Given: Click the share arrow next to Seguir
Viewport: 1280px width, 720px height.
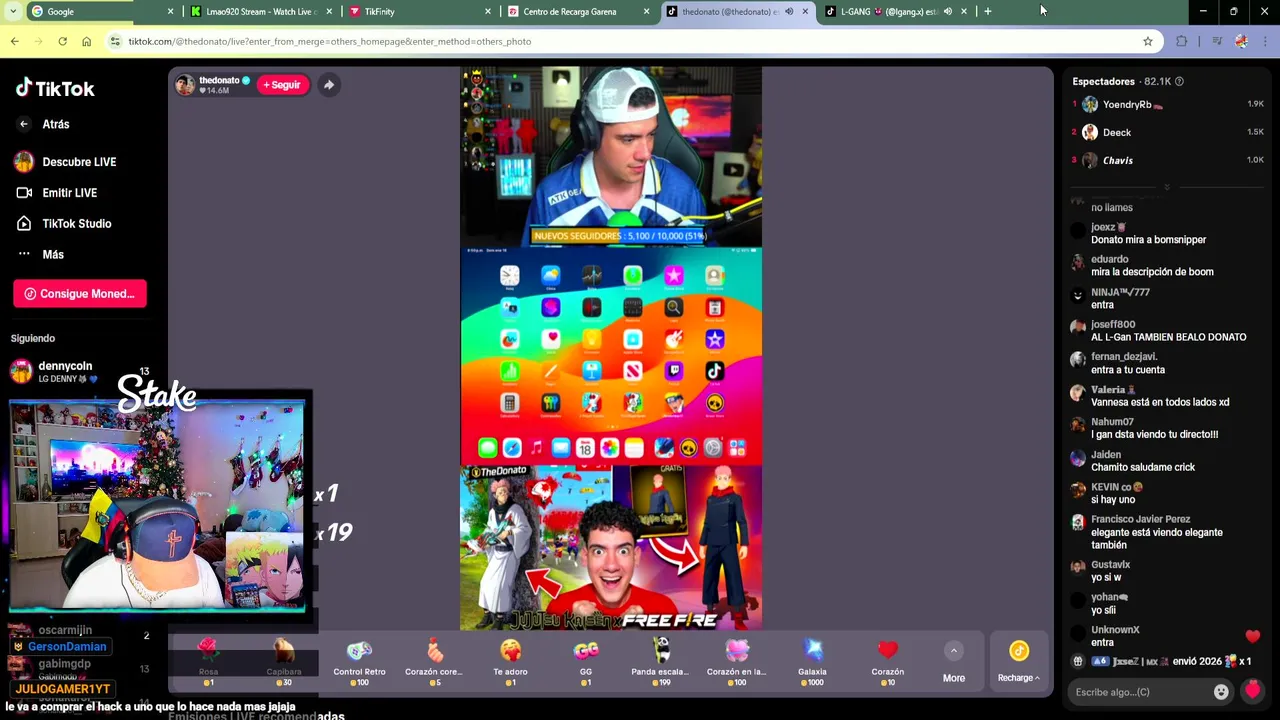Looking at the screenshot, I should (328, 85).
